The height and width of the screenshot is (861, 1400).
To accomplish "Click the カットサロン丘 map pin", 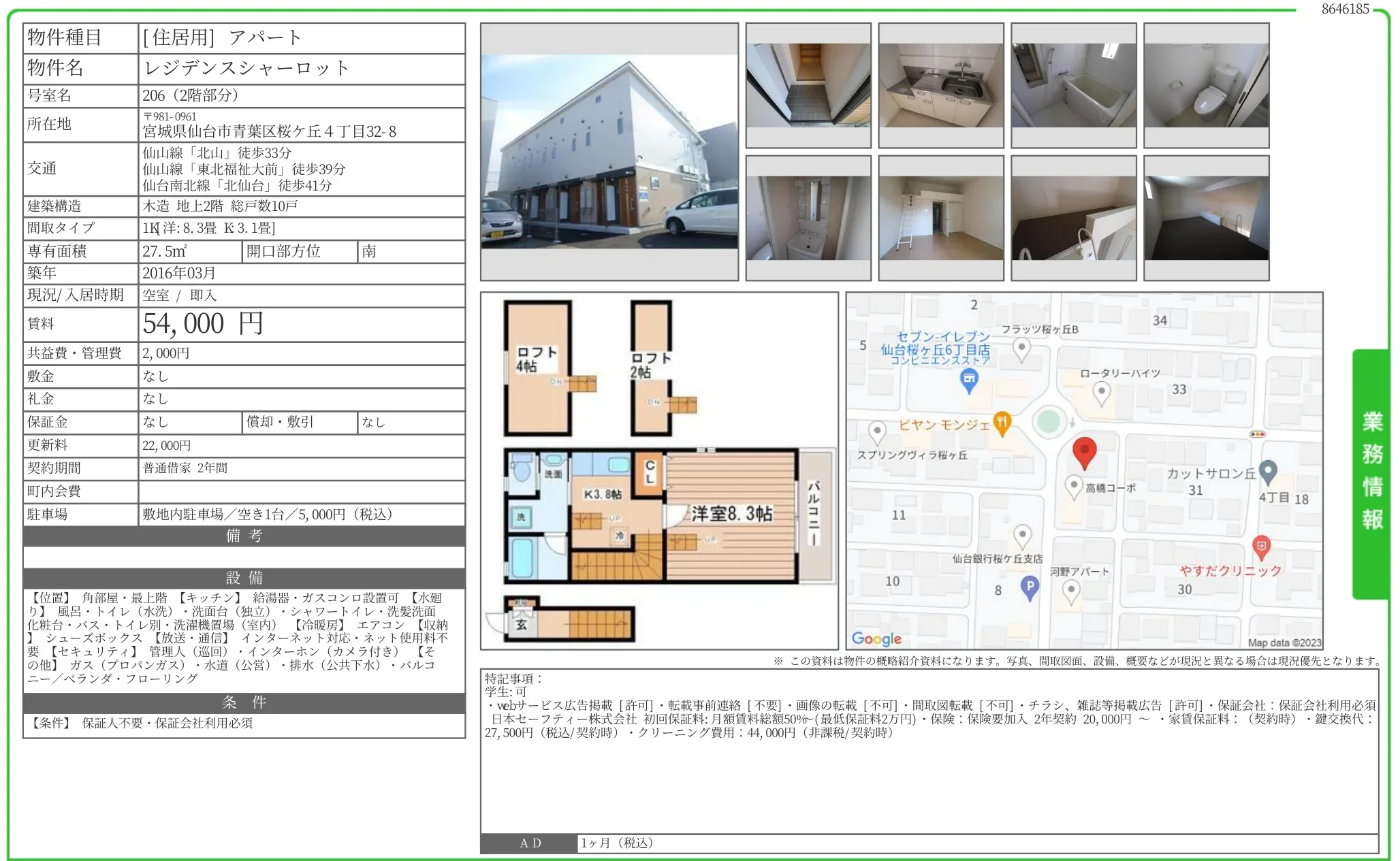I will pos(1267,470).
